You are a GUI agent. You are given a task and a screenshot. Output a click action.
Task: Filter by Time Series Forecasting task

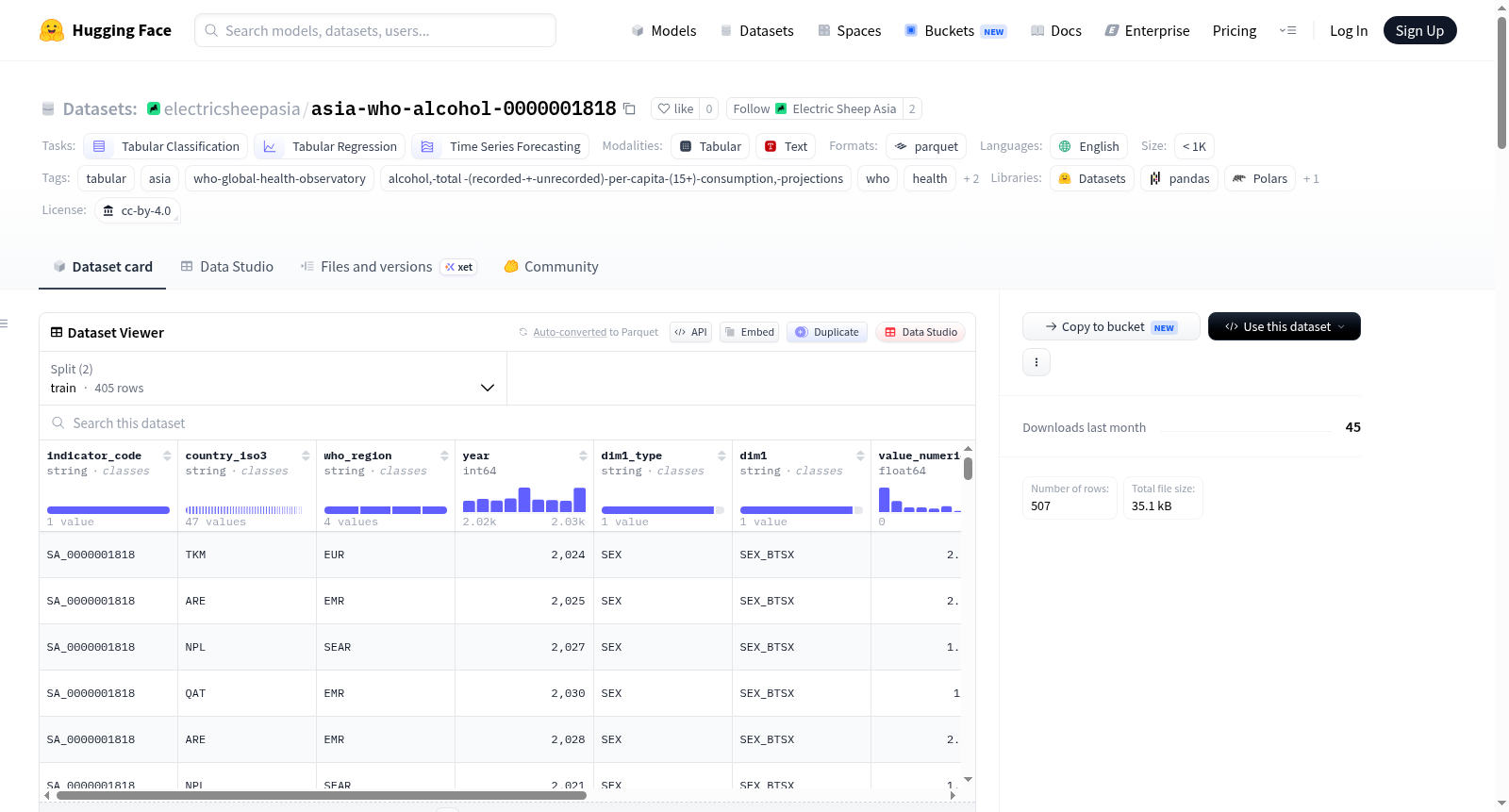(x=501, y=146)
